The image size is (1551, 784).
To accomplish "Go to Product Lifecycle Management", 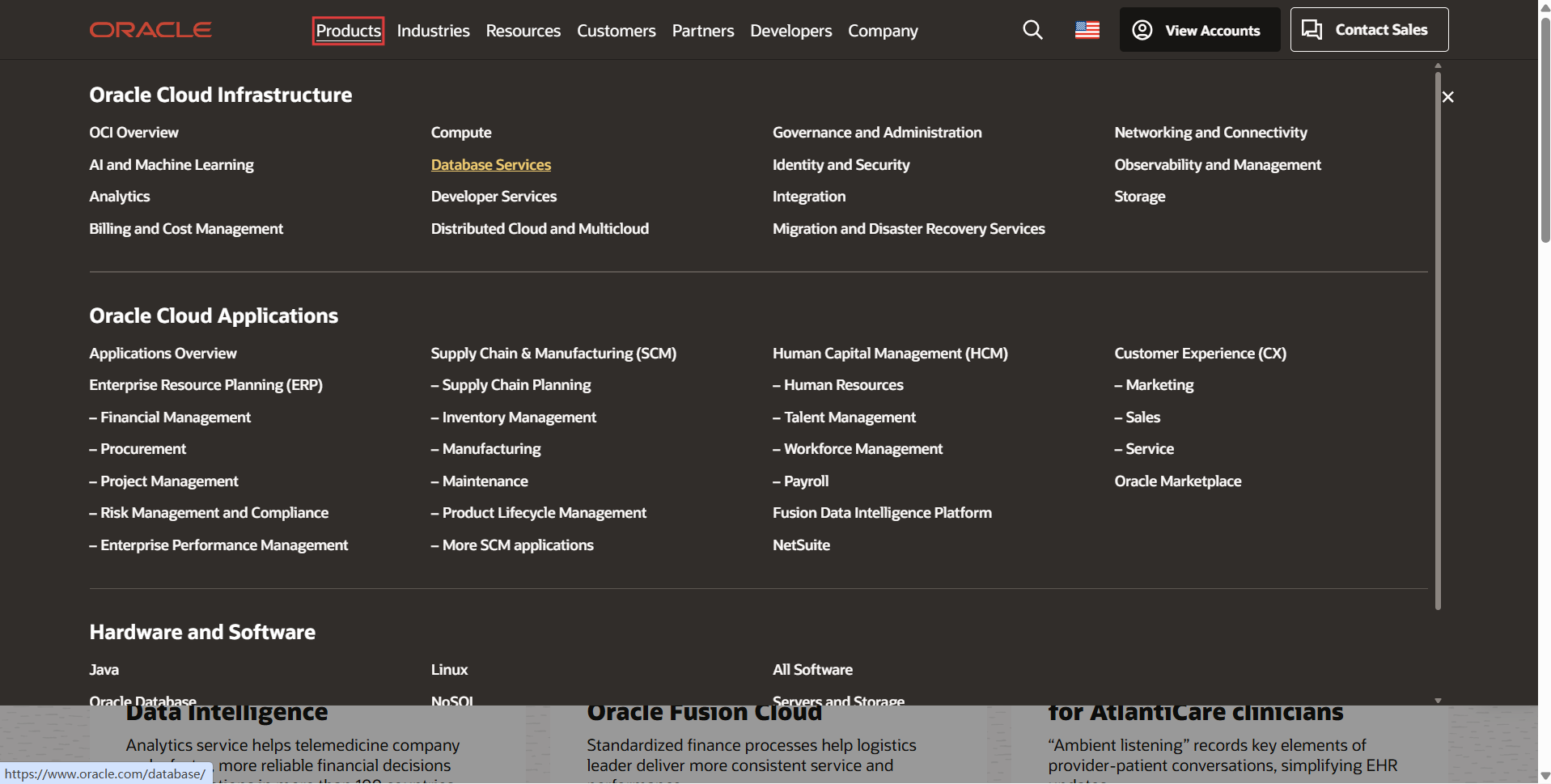I will (x=539, y=513).
